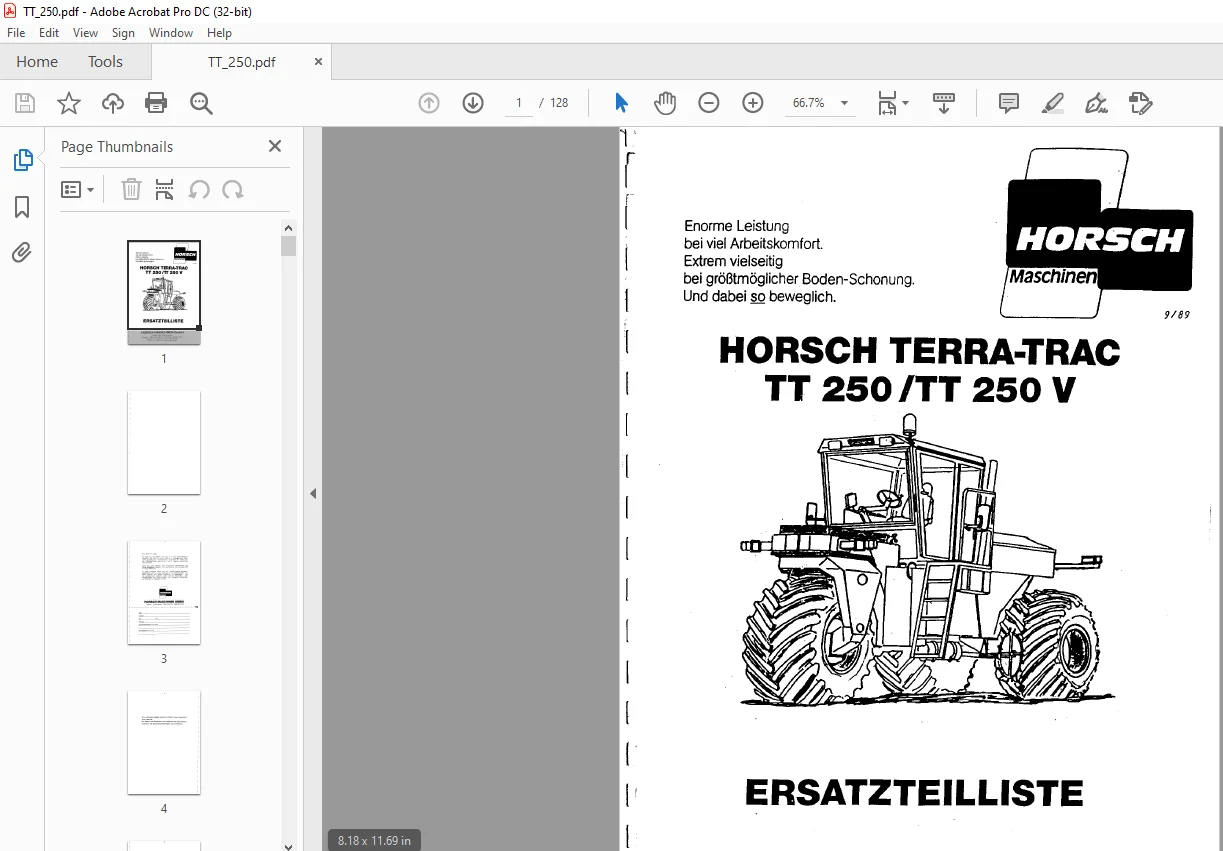Screen dimensions: 1223x851
Task: Collapse the navigation pane arrow
Action: coord(313,493)
